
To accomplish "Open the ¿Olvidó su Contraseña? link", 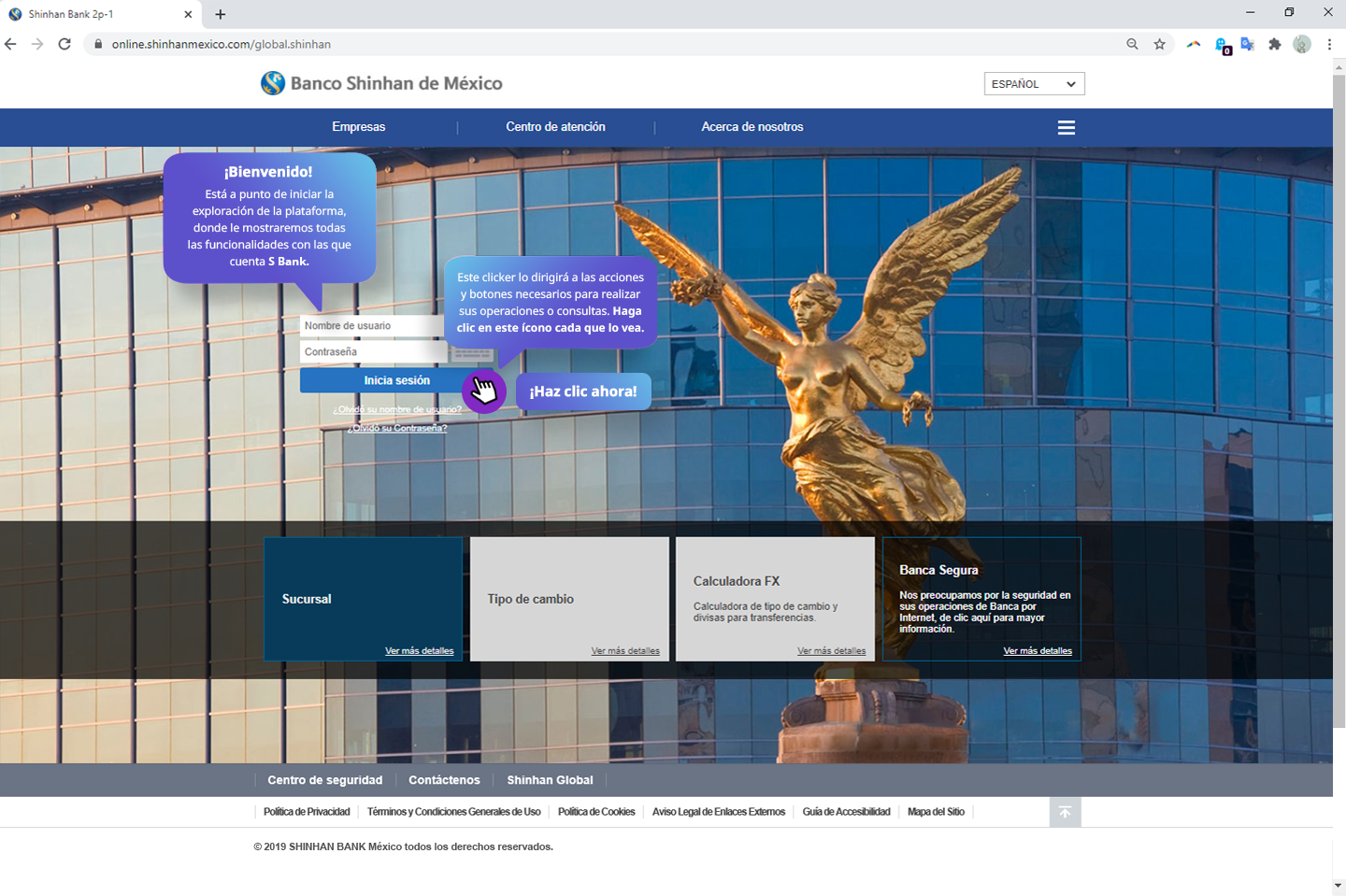I will pyautogui.click(x=397, y=428).
